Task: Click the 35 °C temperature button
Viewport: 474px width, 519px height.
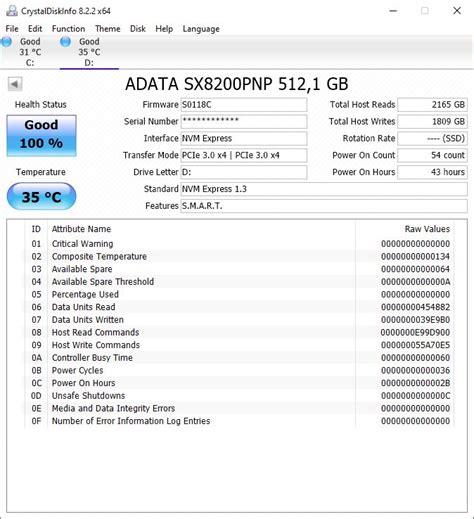Action: (x=41, y=197)
